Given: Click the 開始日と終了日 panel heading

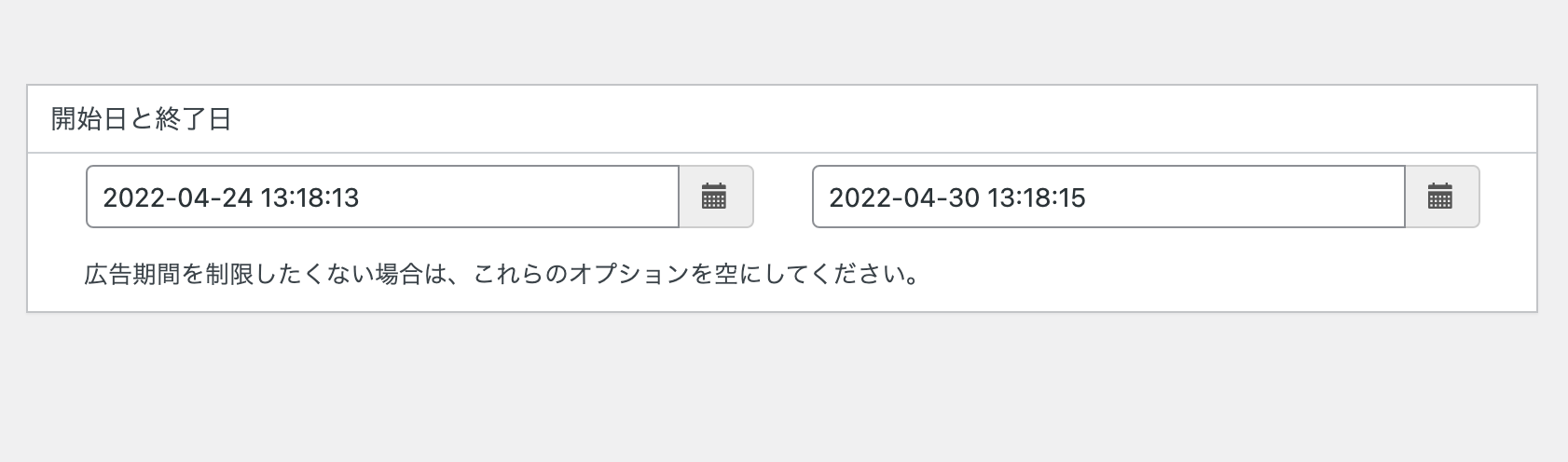Looking at the screenshot, I should [x=141, y=119].
